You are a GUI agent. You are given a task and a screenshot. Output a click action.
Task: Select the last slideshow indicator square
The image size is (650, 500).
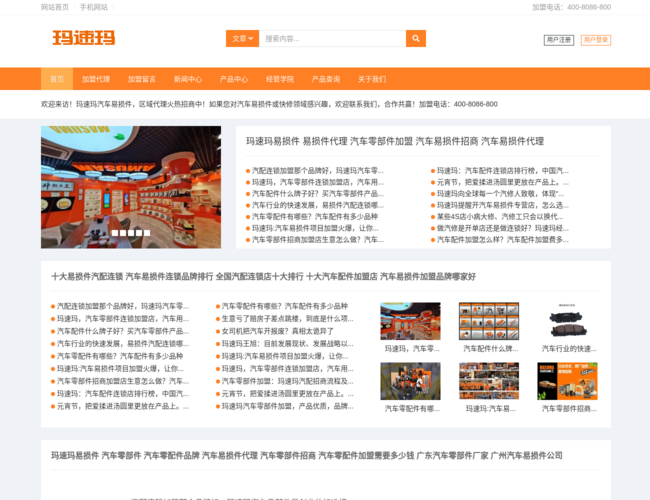[147, 233]
